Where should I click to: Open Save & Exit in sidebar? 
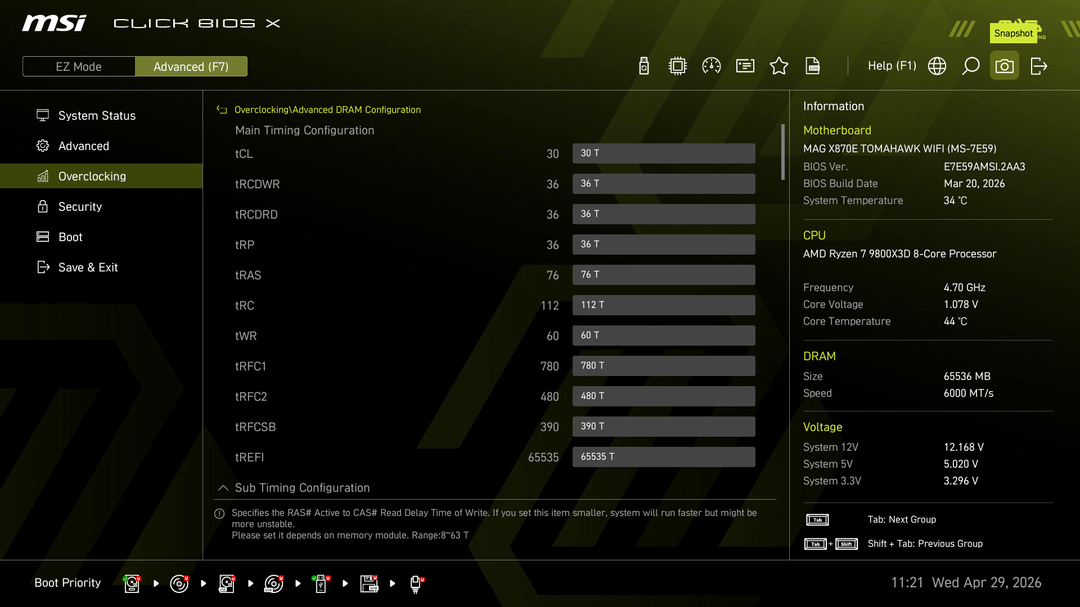[x=88, y=268]
